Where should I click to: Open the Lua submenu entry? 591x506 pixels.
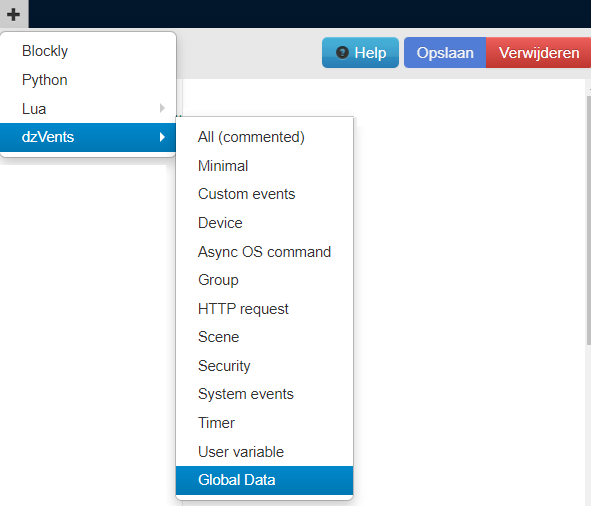88,109
